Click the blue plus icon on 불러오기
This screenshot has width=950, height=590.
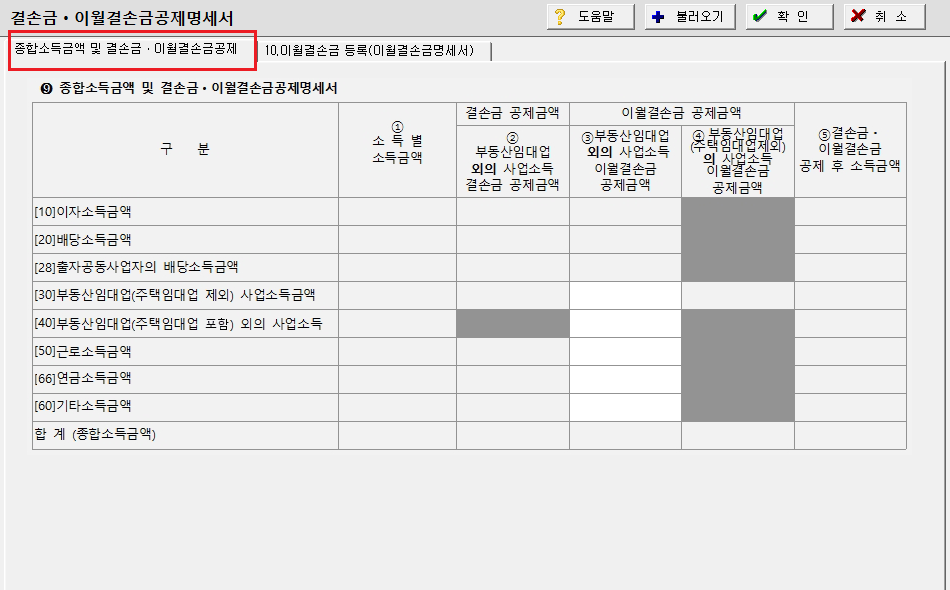click(x=658, y=17)
